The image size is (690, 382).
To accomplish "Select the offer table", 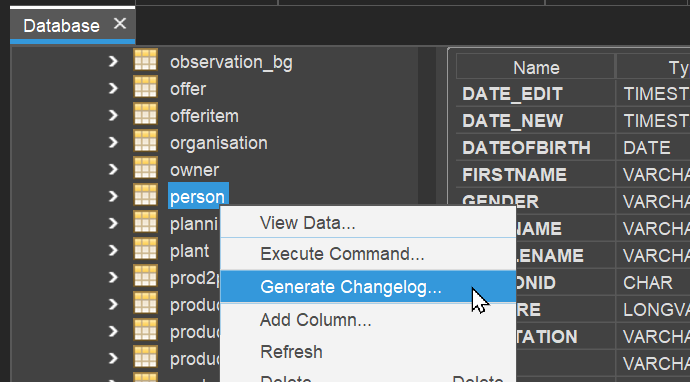I will click(188, 89).
